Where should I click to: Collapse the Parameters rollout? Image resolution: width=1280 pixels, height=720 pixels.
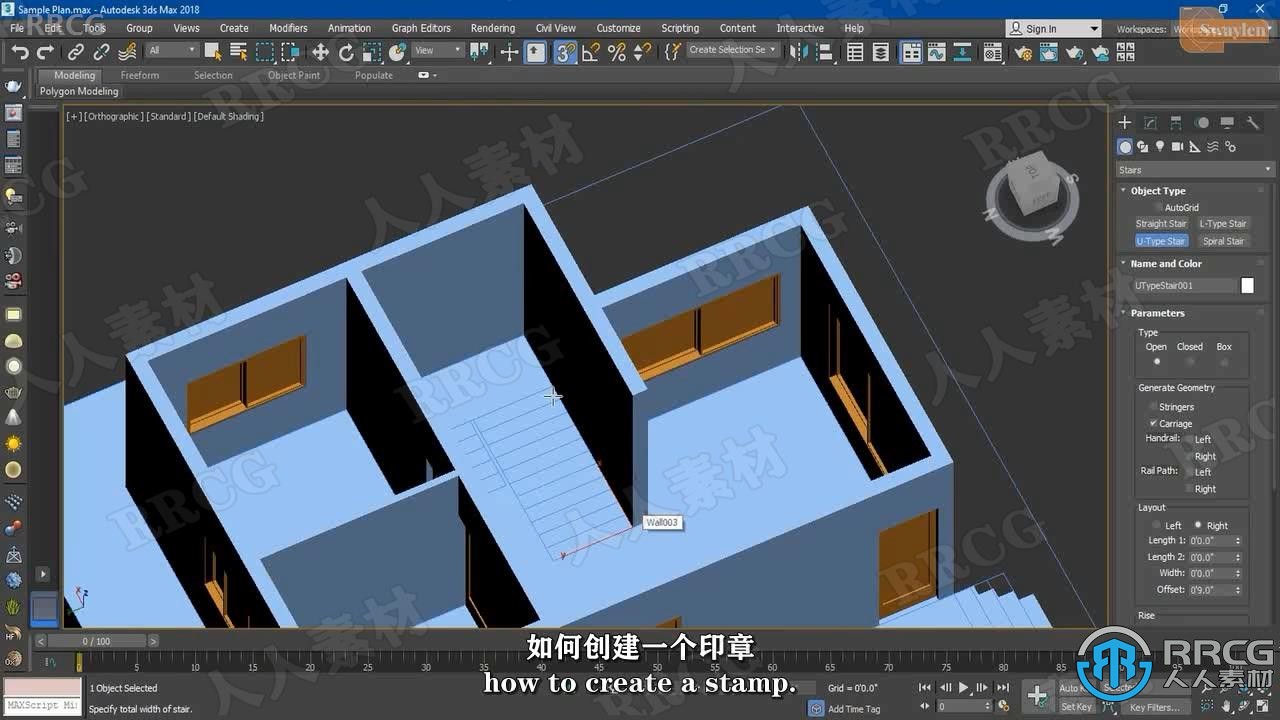(x=1157, y=313)
